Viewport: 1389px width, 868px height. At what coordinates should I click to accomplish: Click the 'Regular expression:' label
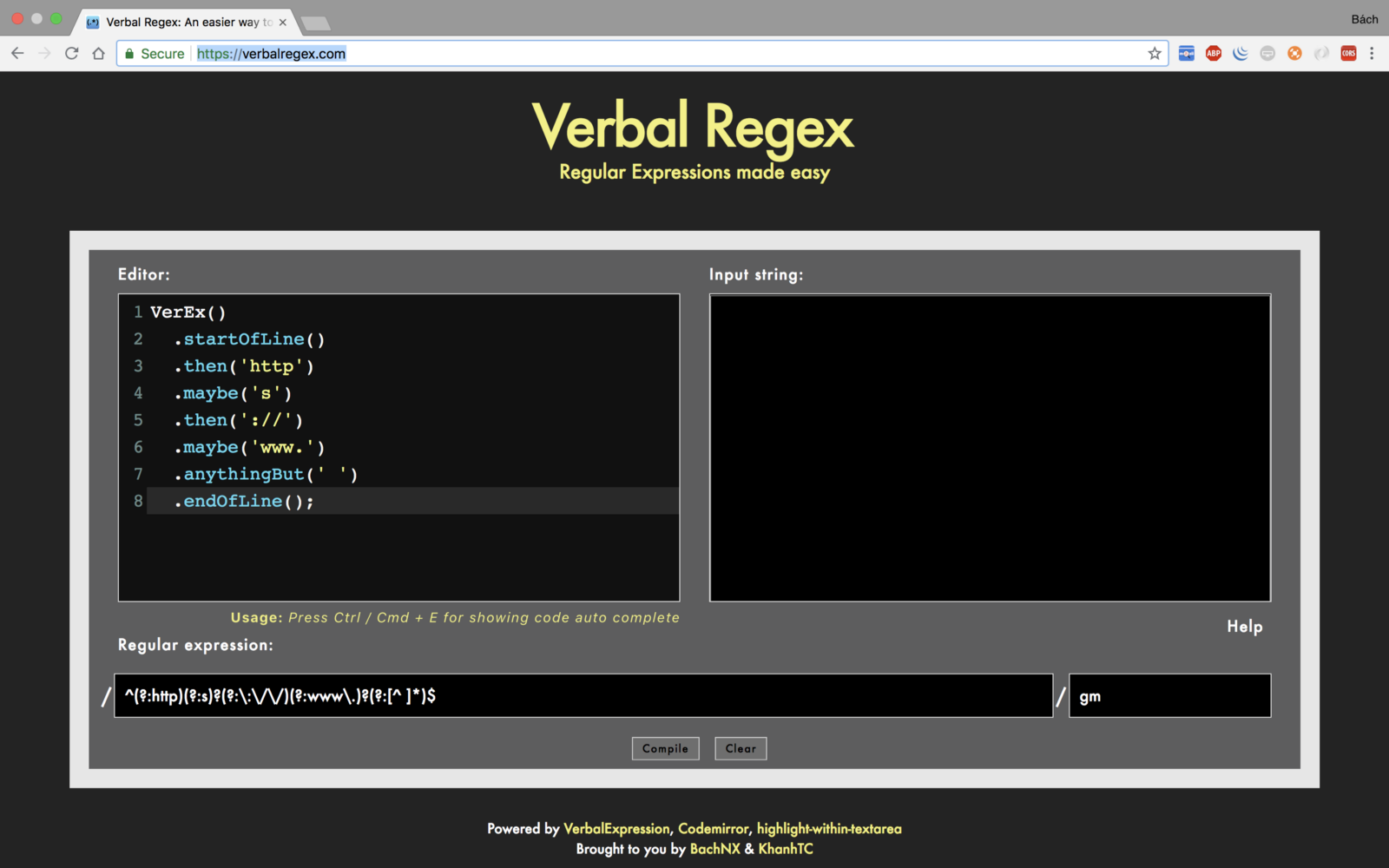[195, 645]
